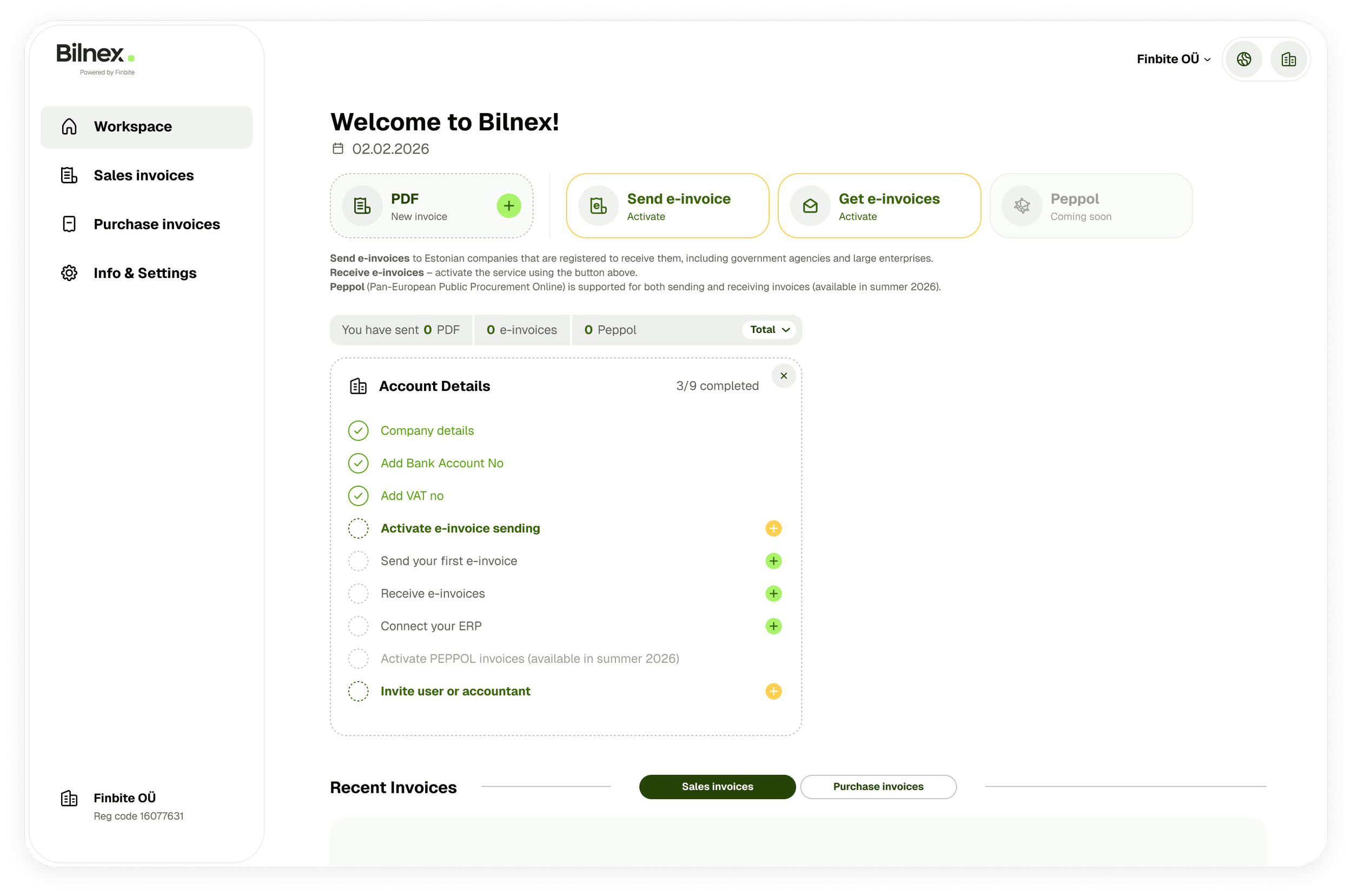
Task: Click the Peppol Coming soon card
Action: click(x=1091, y=205)
